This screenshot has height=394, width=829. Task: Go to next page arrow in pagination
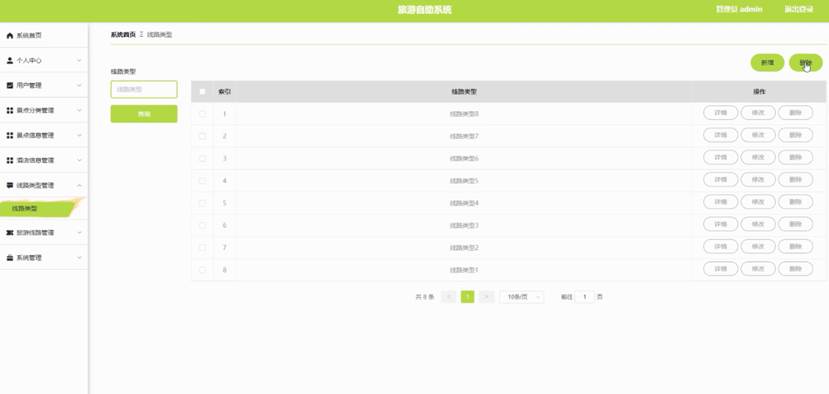coord(486,297)
